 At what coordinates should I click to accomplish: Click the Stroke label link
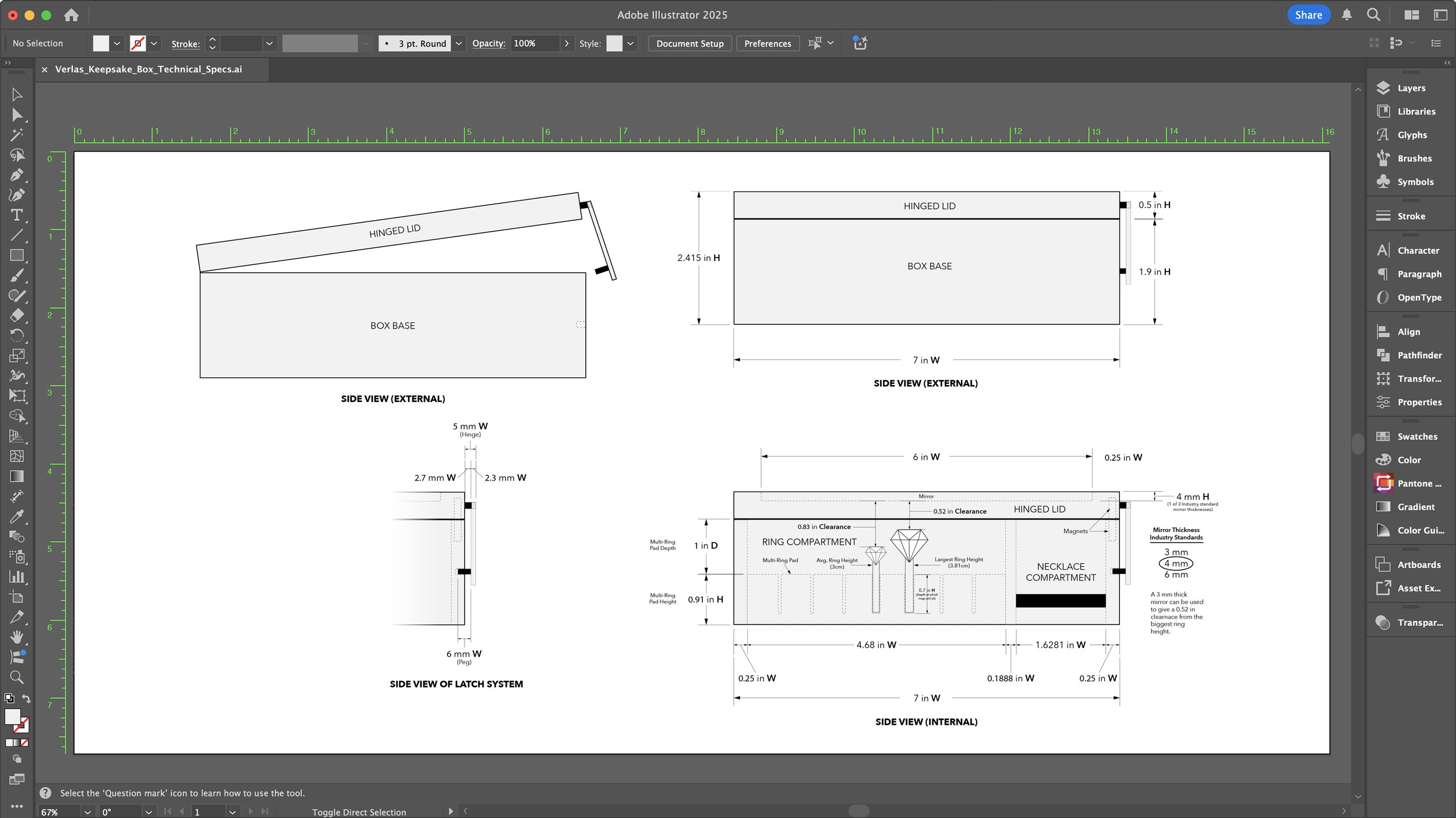[x=185, y=44]
